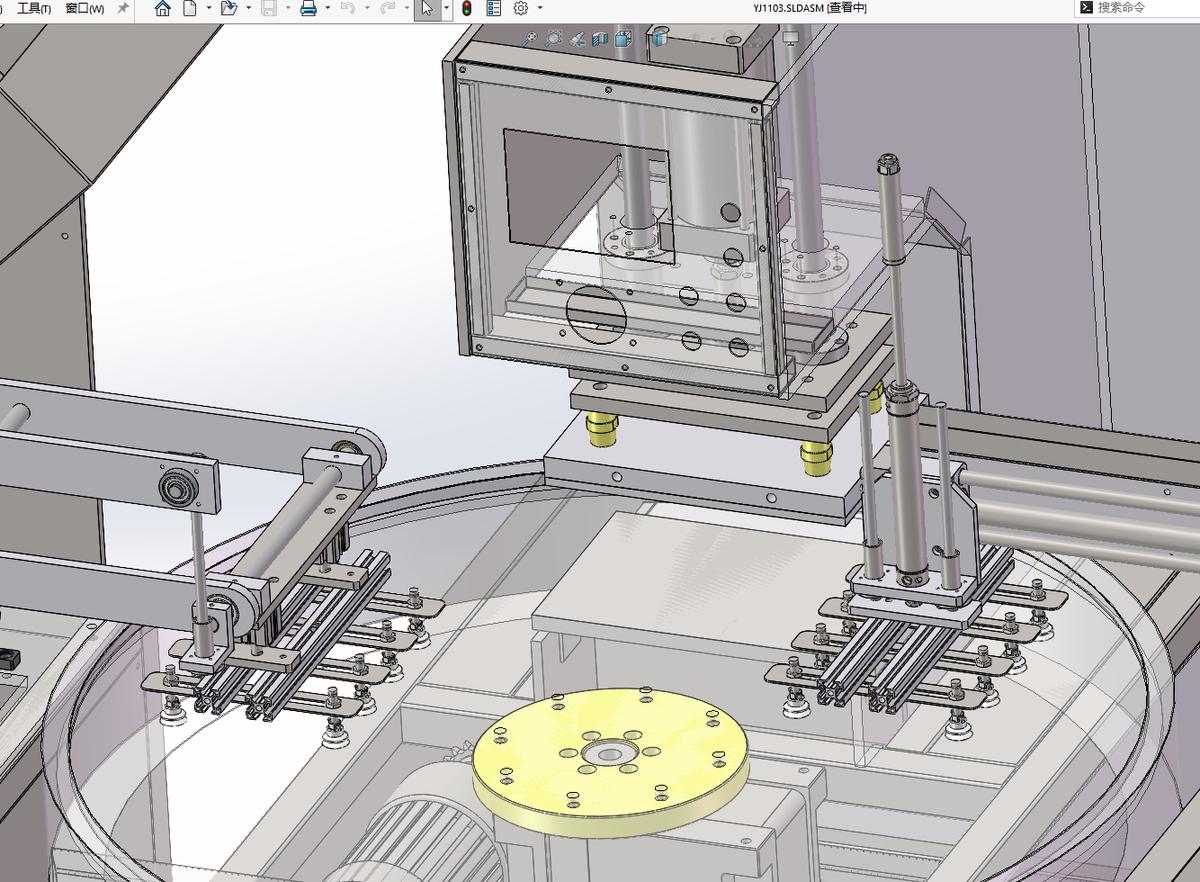Open the 工具 (Tools) menu
Viewport: 1200px width, 882px height.
34,8
